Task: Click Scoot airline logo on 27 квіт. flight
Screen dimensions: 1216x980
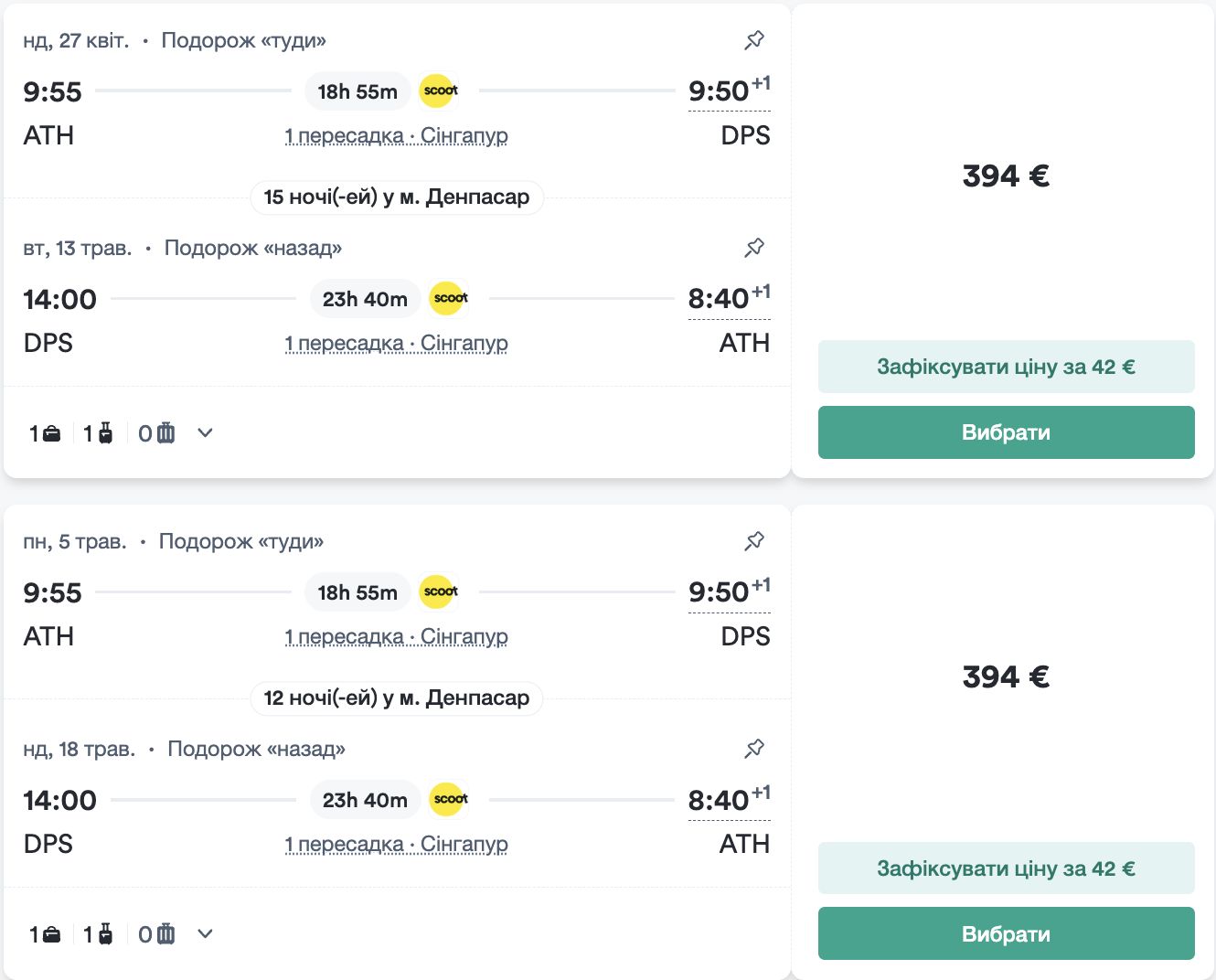Action: click(440, 91)
